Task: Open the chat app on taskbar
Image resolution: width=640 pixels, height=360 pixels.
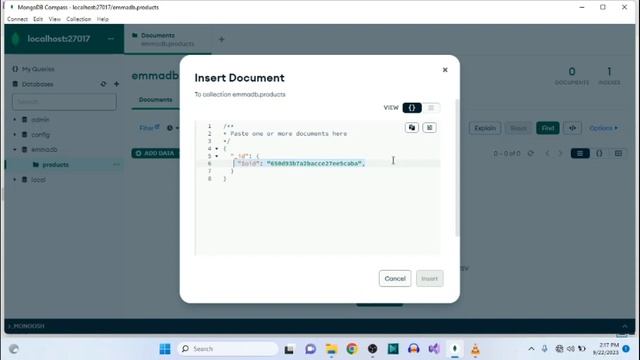Action: 311,349
